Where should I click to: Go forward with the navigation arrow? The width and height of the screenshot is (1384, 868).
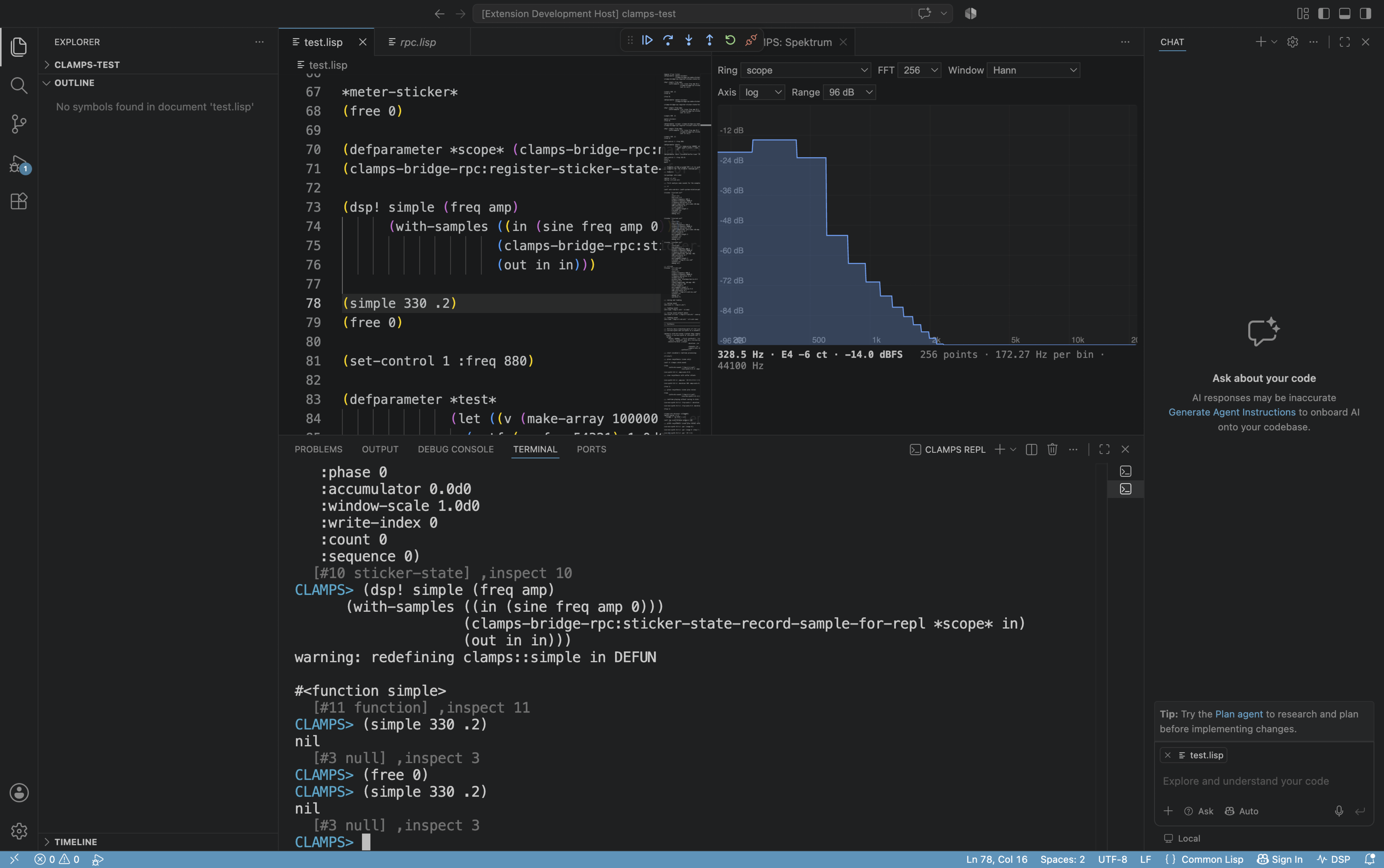coord(460,14)
